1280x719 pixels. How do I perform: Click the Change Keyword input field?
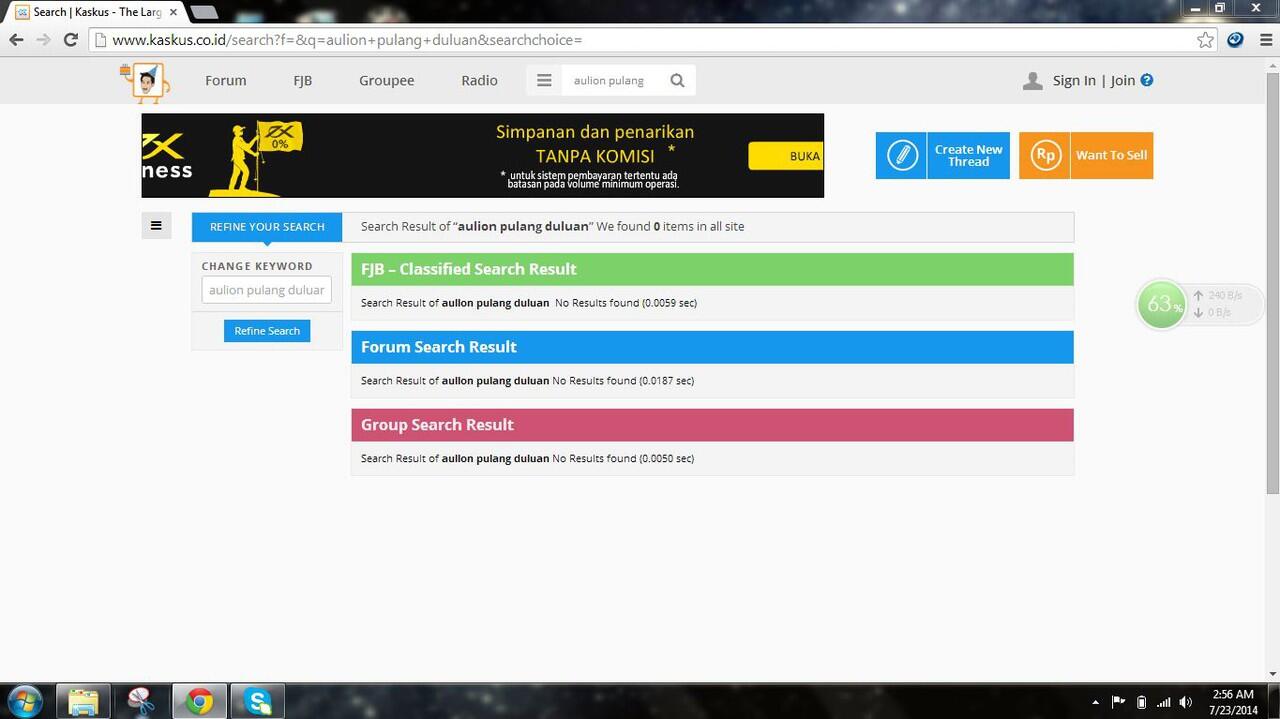(x=266, y=290)
